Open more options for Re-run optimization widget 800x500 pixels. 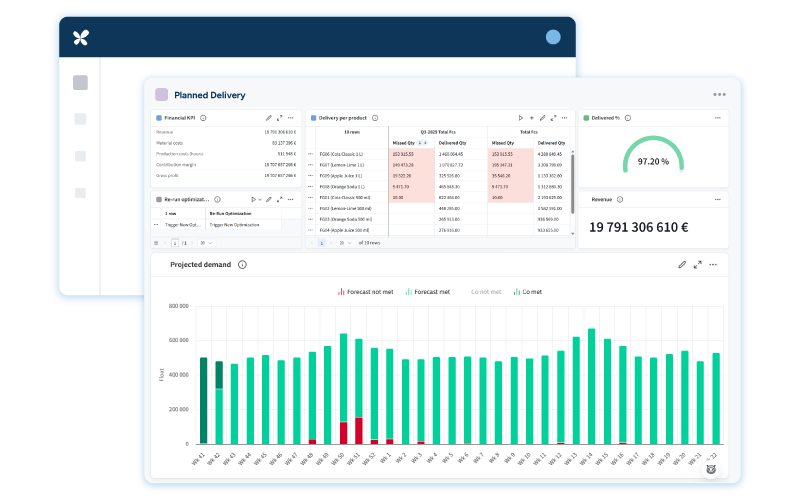click(x=290, y=199)
